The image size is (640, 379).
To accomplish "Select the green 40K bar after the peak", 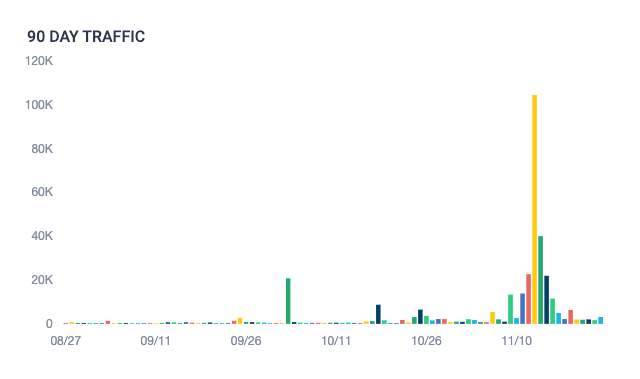I will tap(540, 280).
